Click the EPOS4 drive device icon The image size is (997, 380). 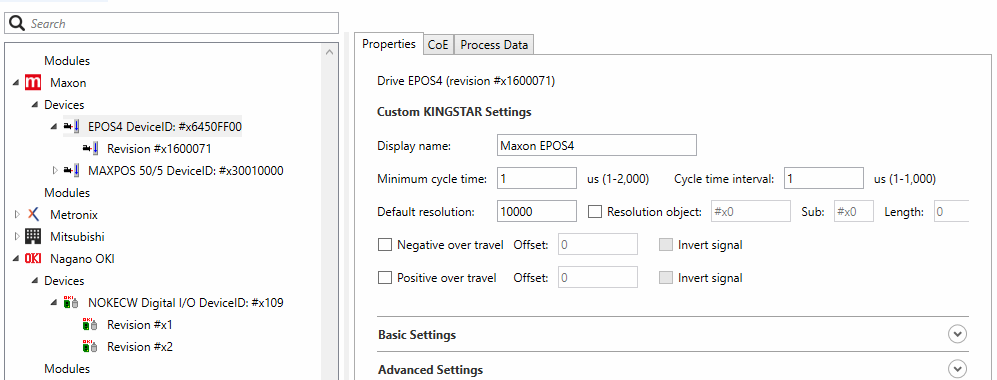(x=71, y=127)
